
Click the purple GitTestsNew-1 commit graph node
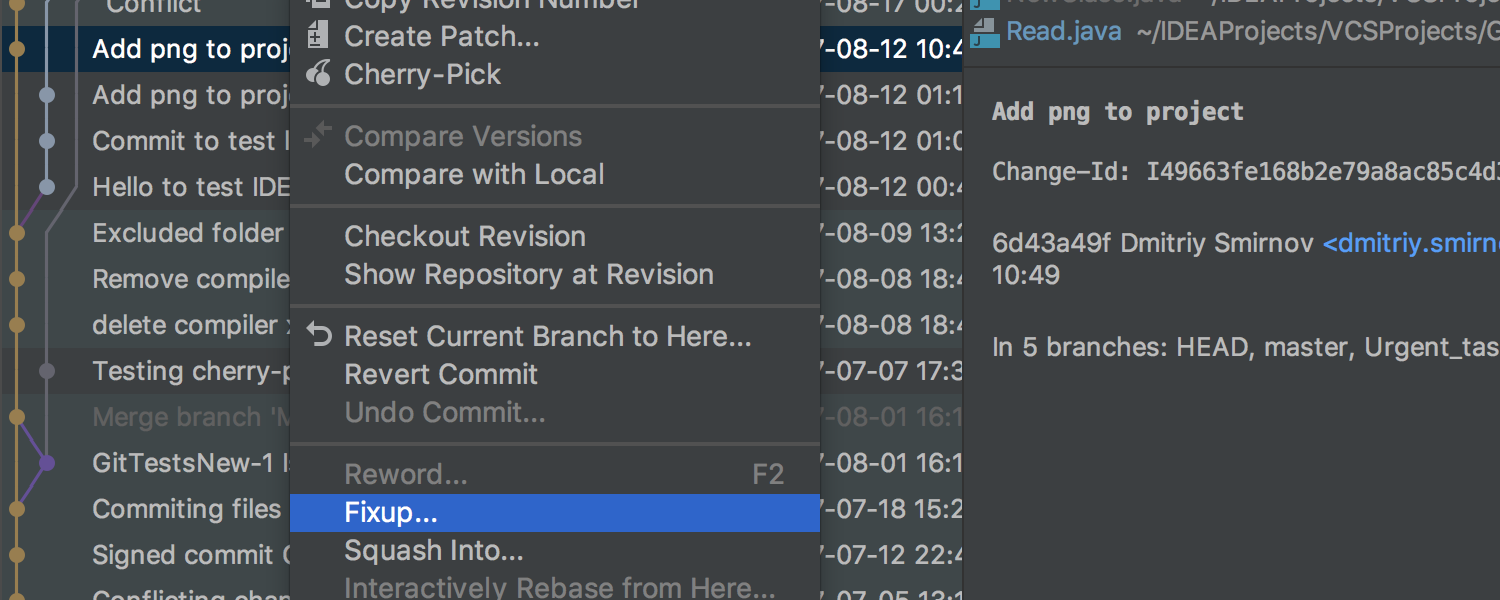[x=46, y=463]
